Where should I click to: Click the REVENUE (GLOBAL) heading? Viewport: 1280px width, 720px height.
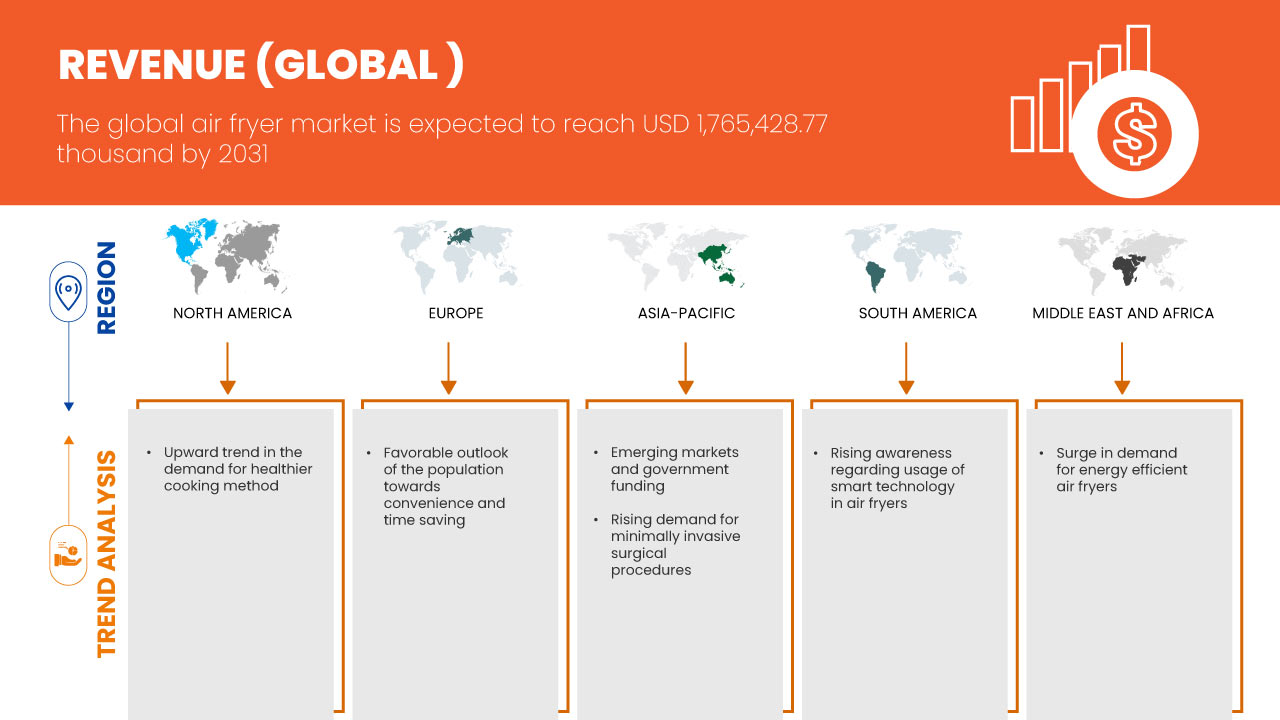coord(260,65)
